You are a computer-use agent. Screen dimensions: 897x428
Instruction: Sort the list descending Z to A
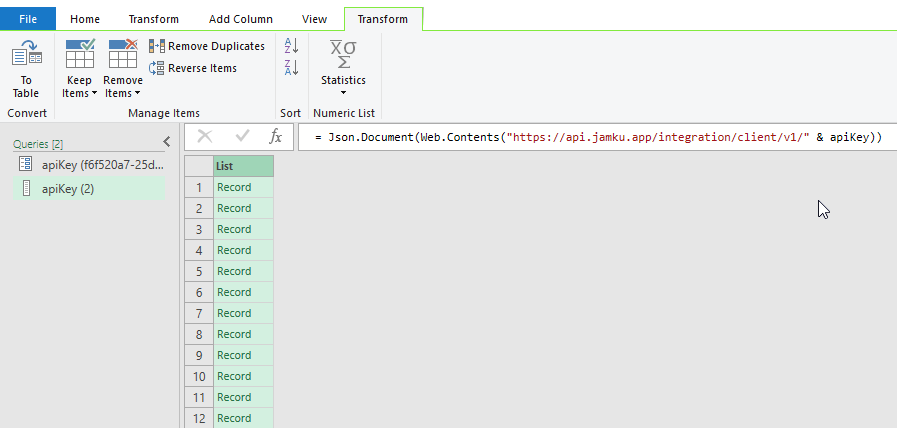[x=291, y=68]
